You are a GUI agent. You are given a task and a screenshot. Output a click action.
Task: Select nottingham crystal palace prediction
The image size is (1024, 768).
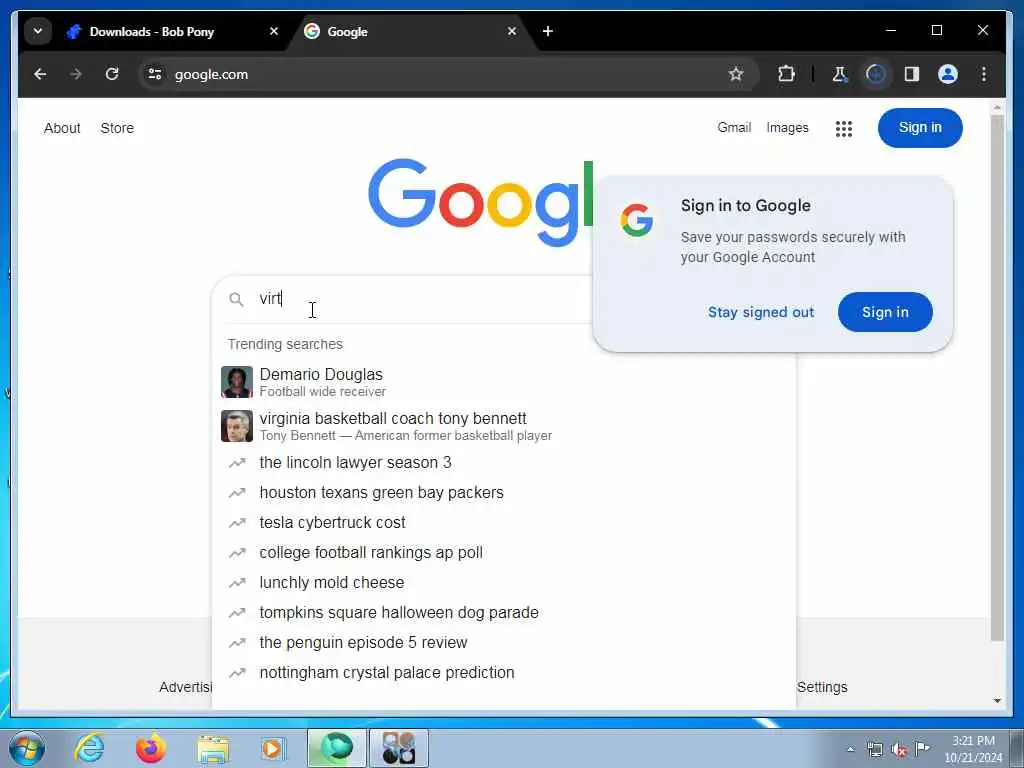tap(503, 673)
